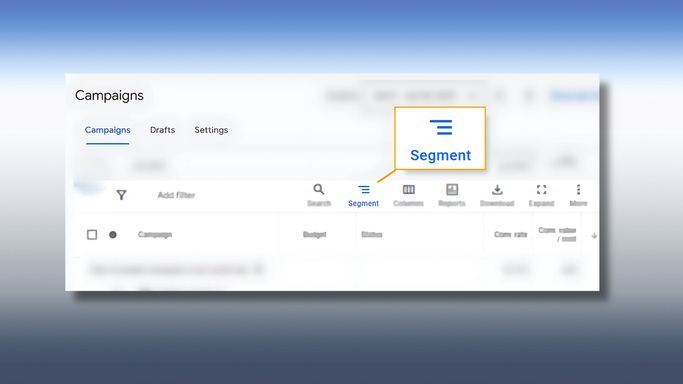Open the Reports icon
The height and width of the screenshot is (384, 683).
click(452, 189)
